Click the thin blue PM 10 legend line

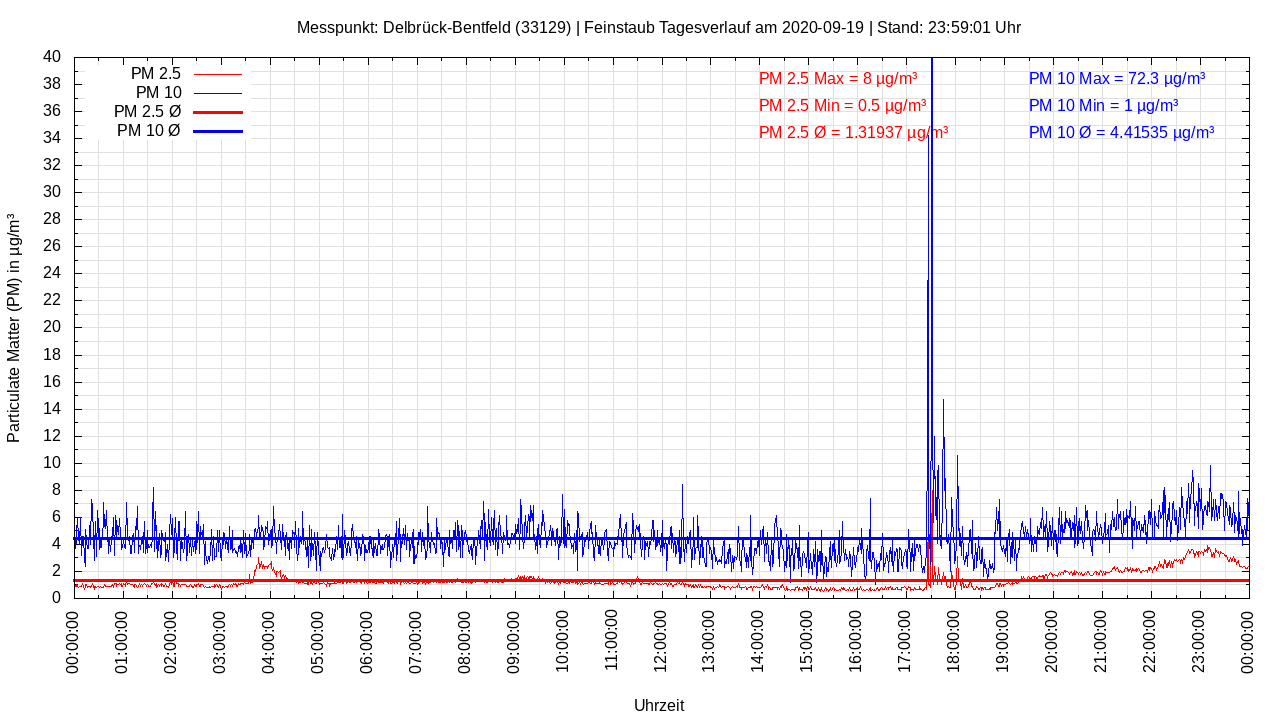click(x=217, y=93)
